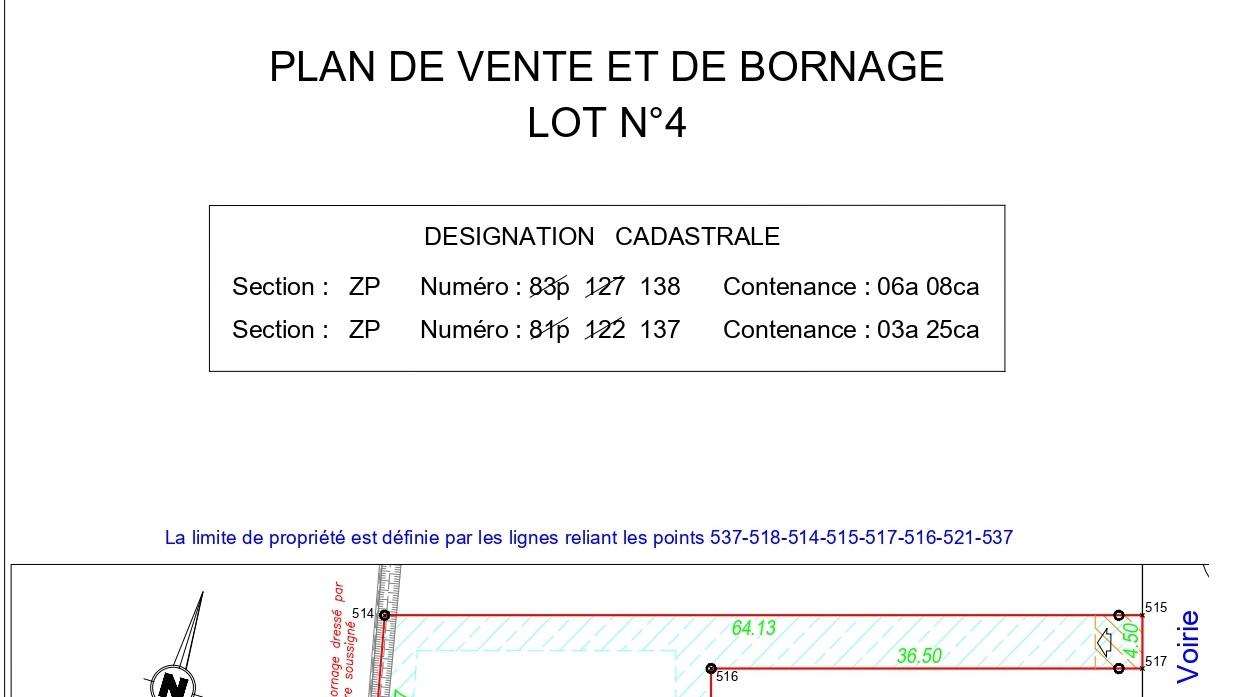Click the diamond access symbol near Voirie
This screenshot has width=1240, height=697.
(1105, 642)
